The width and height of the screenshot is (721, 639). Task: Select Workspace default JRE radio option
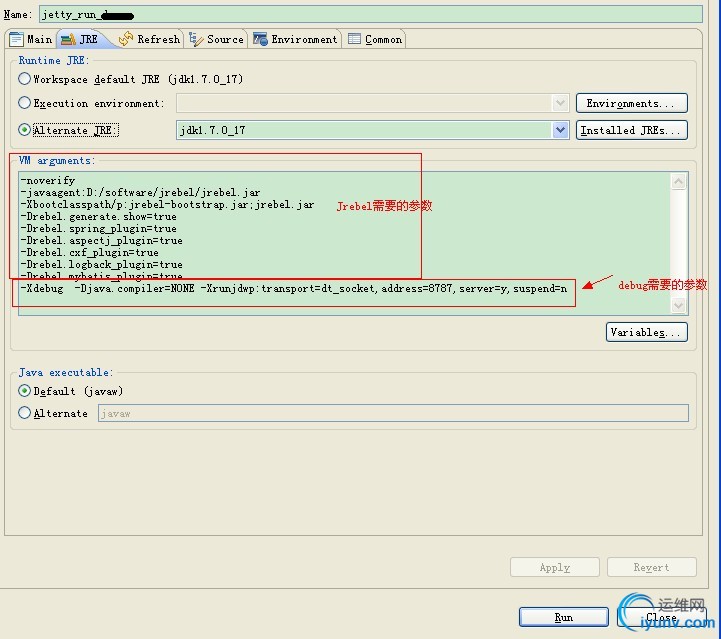click(x=24, y=79)
